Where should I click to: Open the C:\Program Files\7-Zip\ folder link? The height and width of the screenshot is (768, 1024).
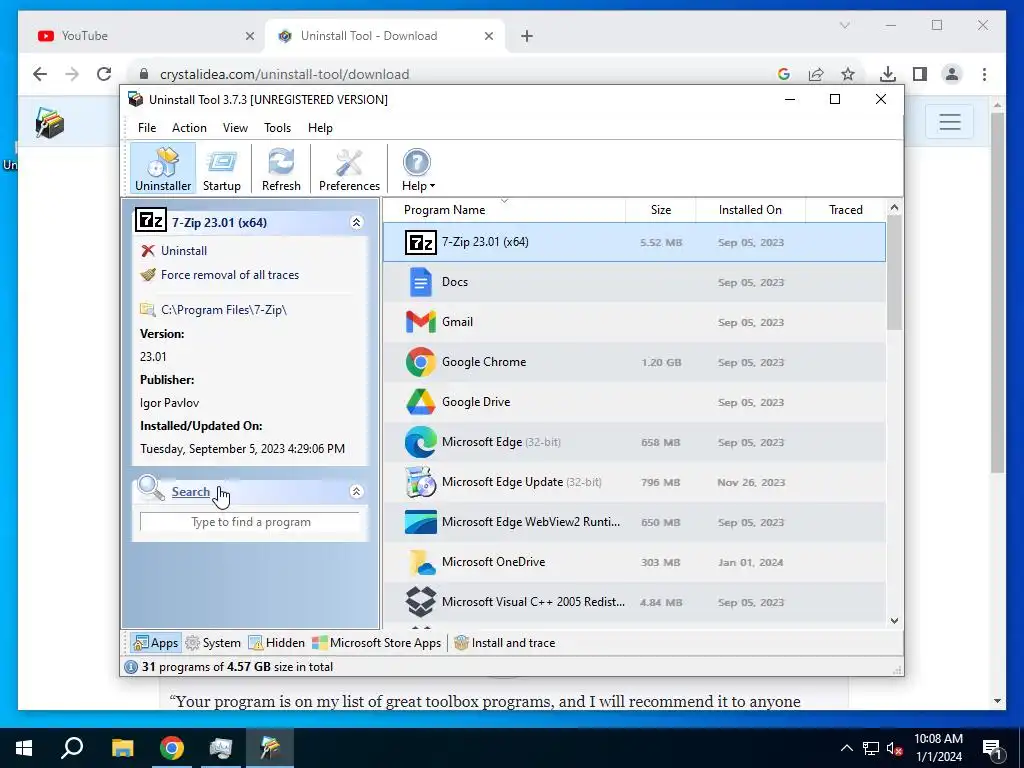pos(224,310)
